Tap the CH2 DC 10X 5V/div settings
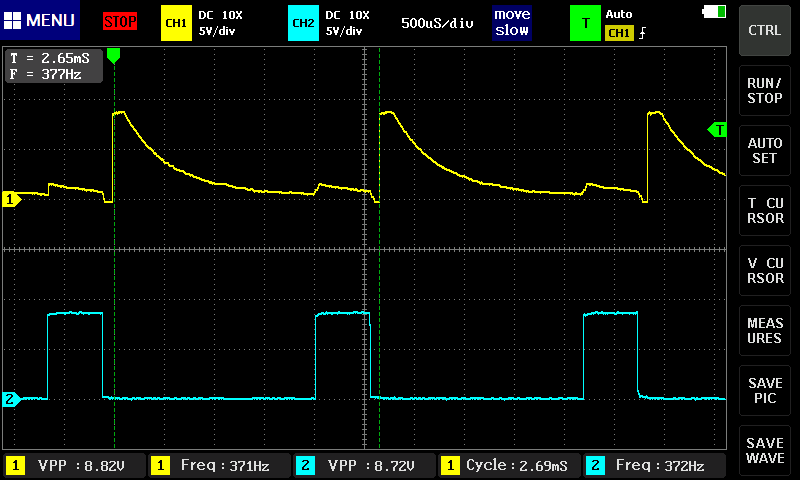The width and height of the screenshot is (800, 480). coord(347,23)
